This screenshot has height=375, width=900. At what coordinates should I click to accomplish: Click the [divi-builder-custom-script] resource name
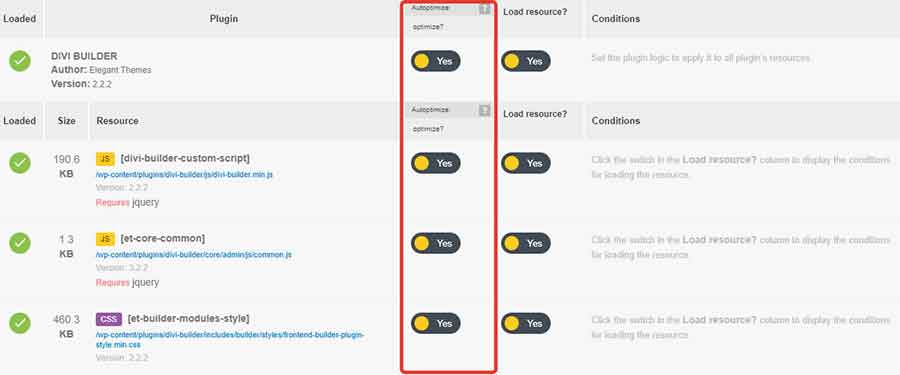pos(185,158)
